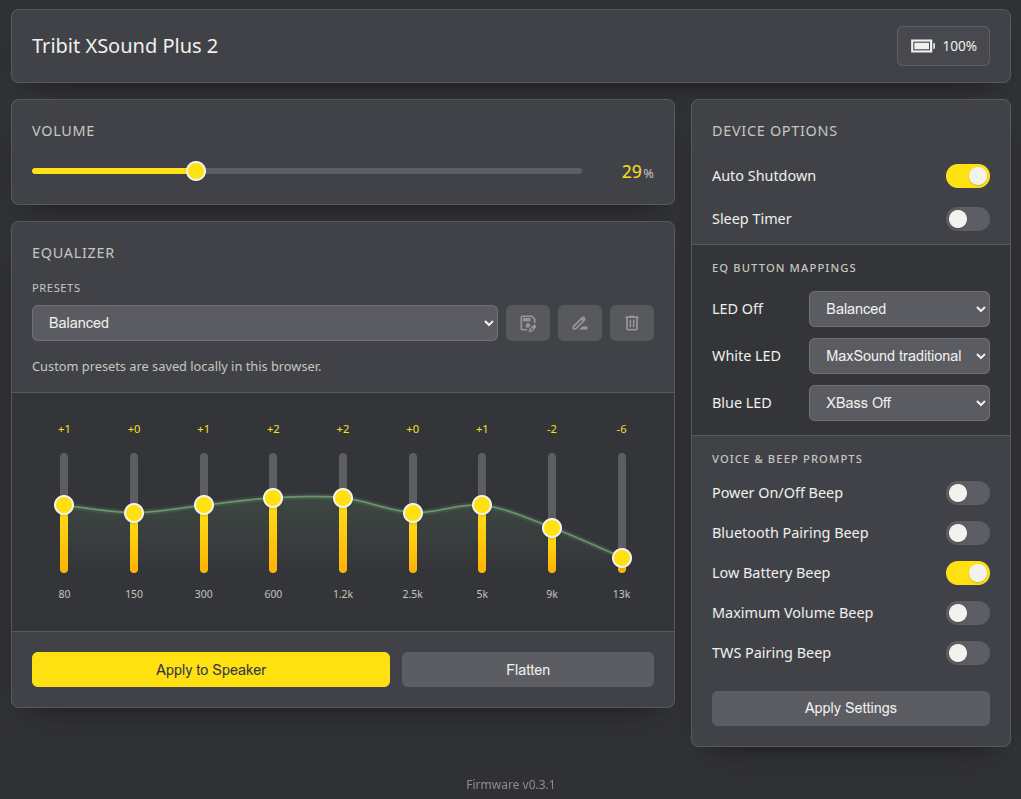Click the 150 Hz band slider knob
The image size is (1021, 799).
[x=133, y=512]
